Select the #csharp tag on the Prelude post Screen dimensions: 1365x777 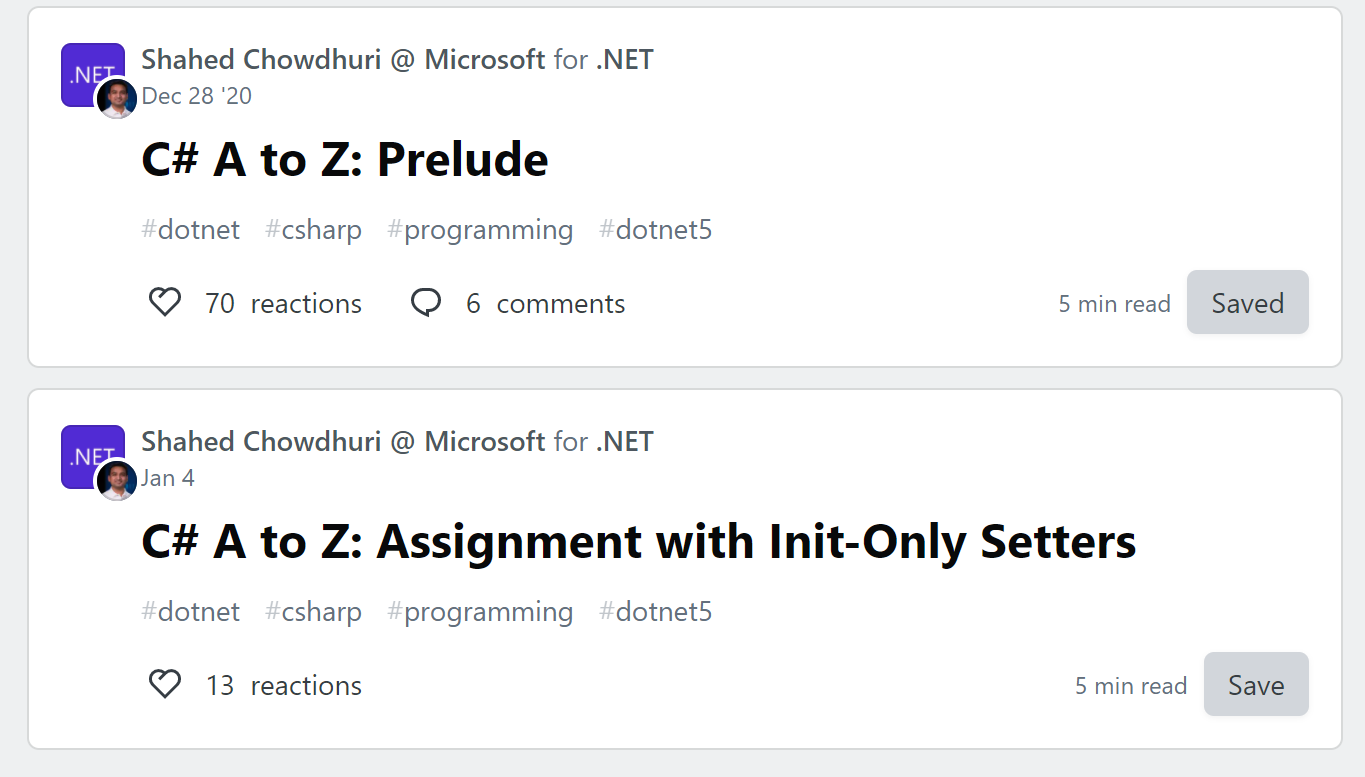(313, 230)
